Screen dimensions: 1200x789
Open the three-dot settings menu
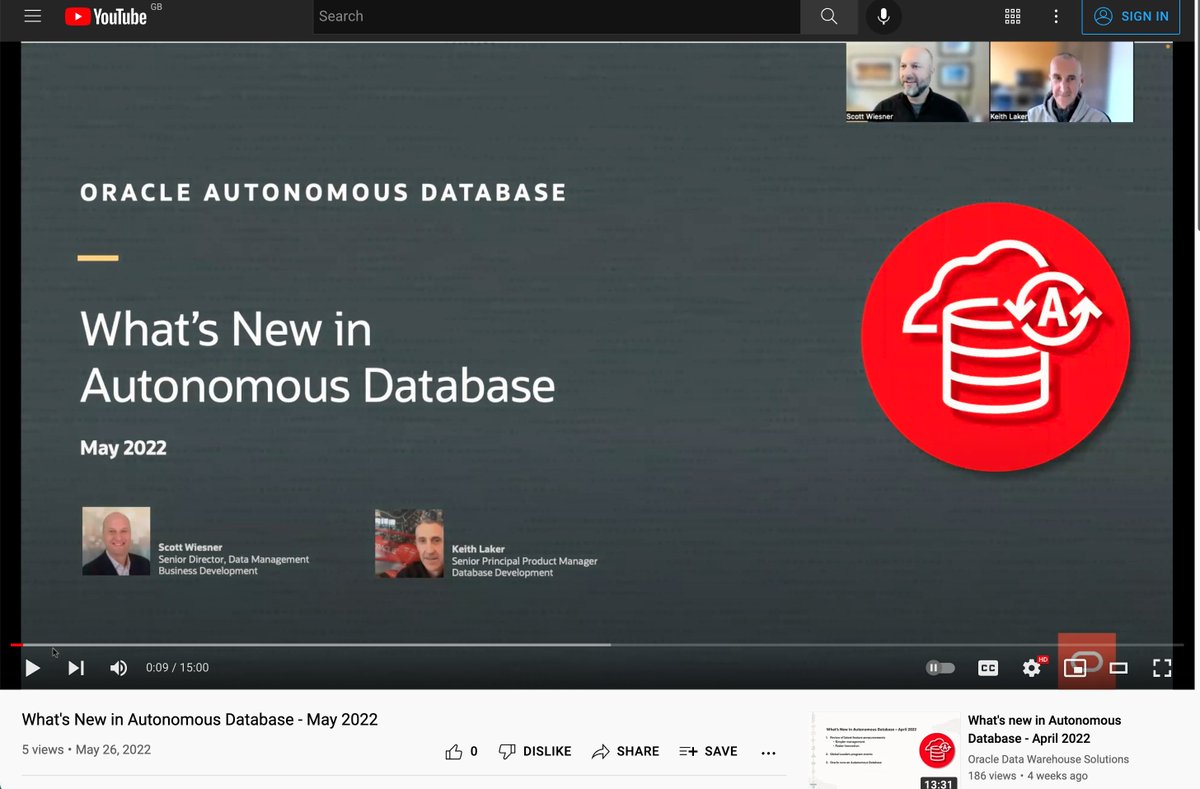(1056, 16)
